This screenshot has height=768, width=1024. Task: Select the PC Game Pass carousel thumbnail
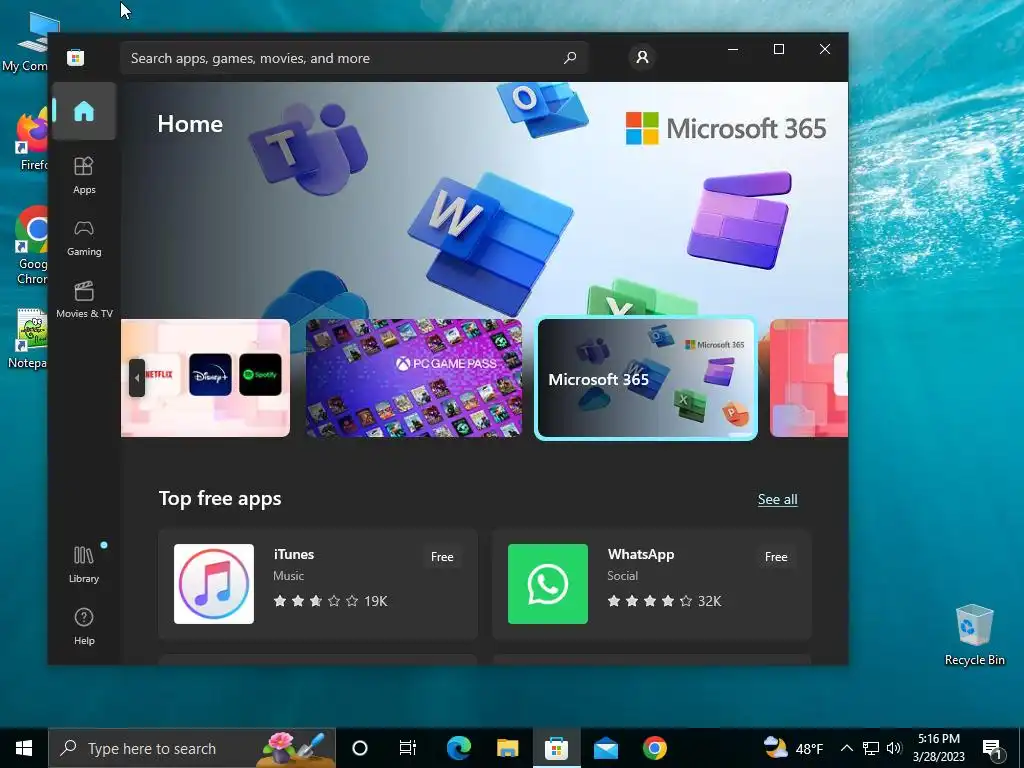tap(414, 377)
